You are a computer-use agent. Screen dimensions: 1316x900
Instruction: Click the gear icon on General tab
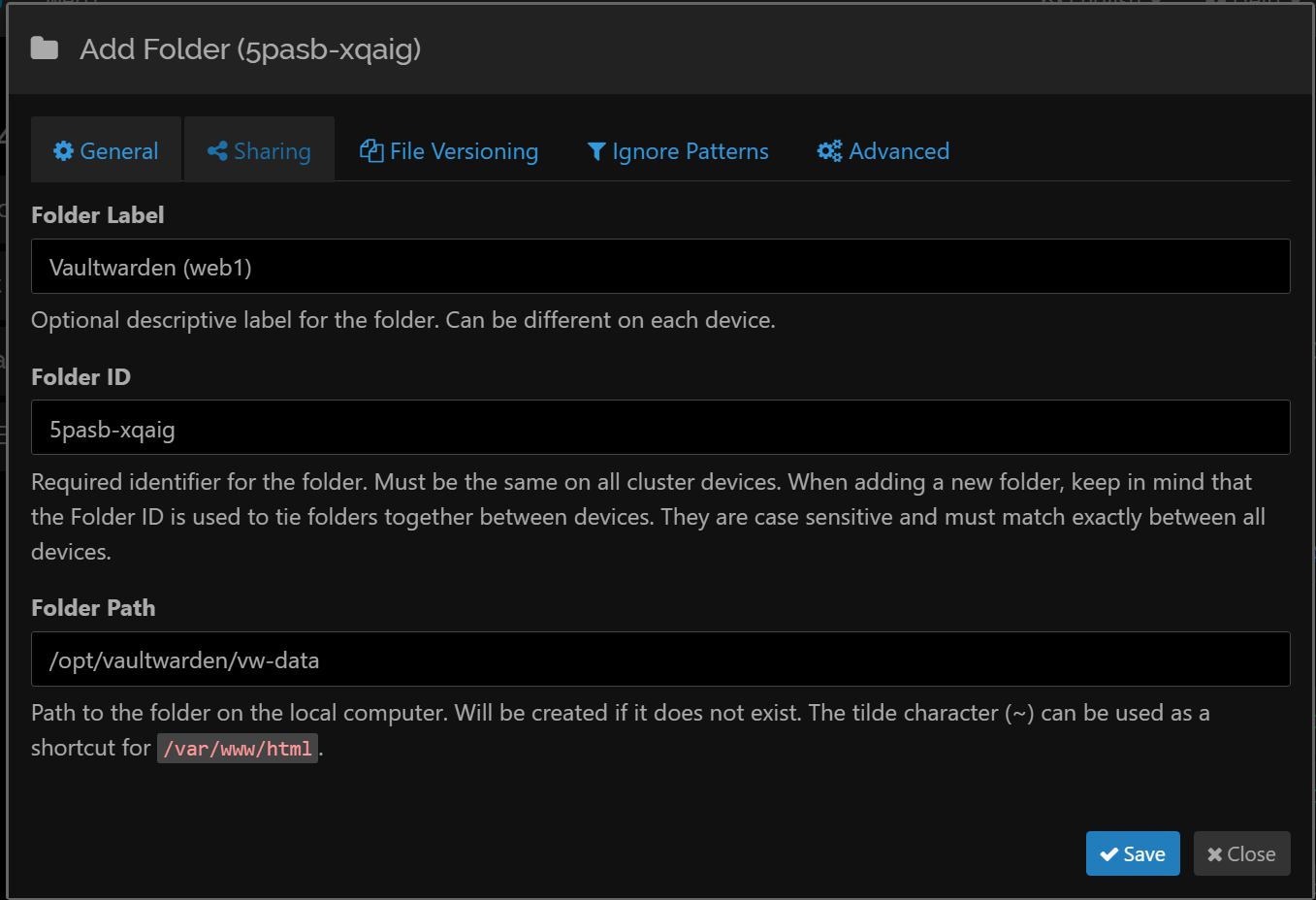click(64, 151)
